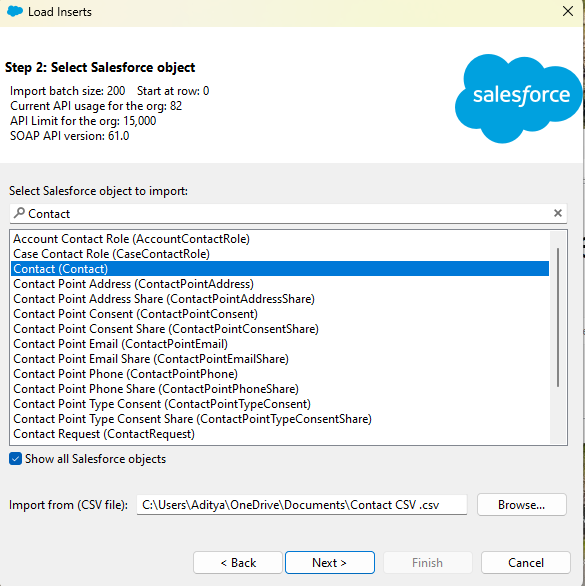Viewport: 585px width, 586px height.
Task: Proceed with the Next button
Action: pyautogui.click(x=330, y=562)
